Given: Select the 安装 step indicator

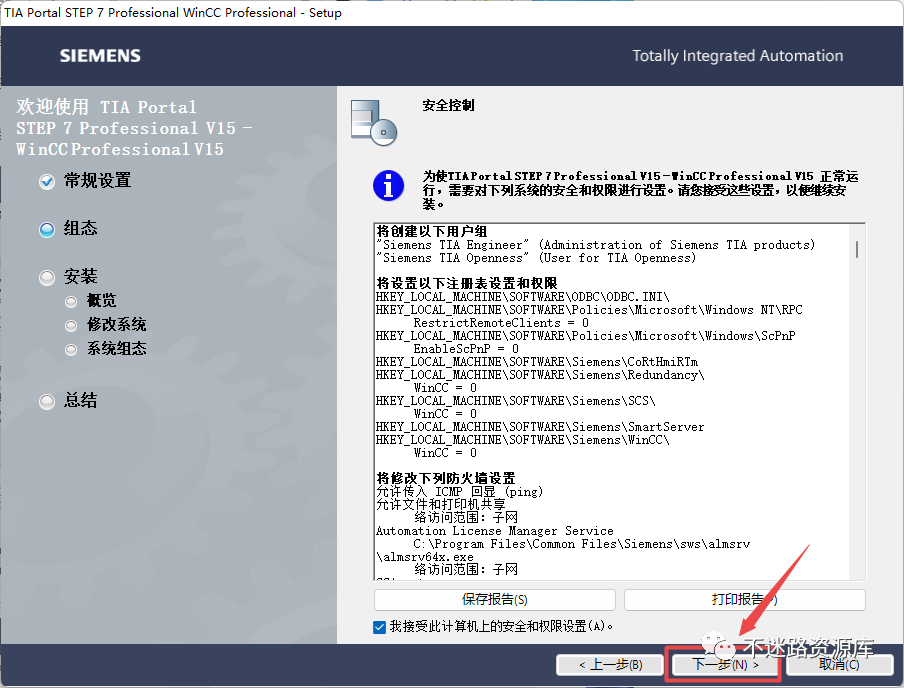Looking at the screenshot, I should (47, 277).
